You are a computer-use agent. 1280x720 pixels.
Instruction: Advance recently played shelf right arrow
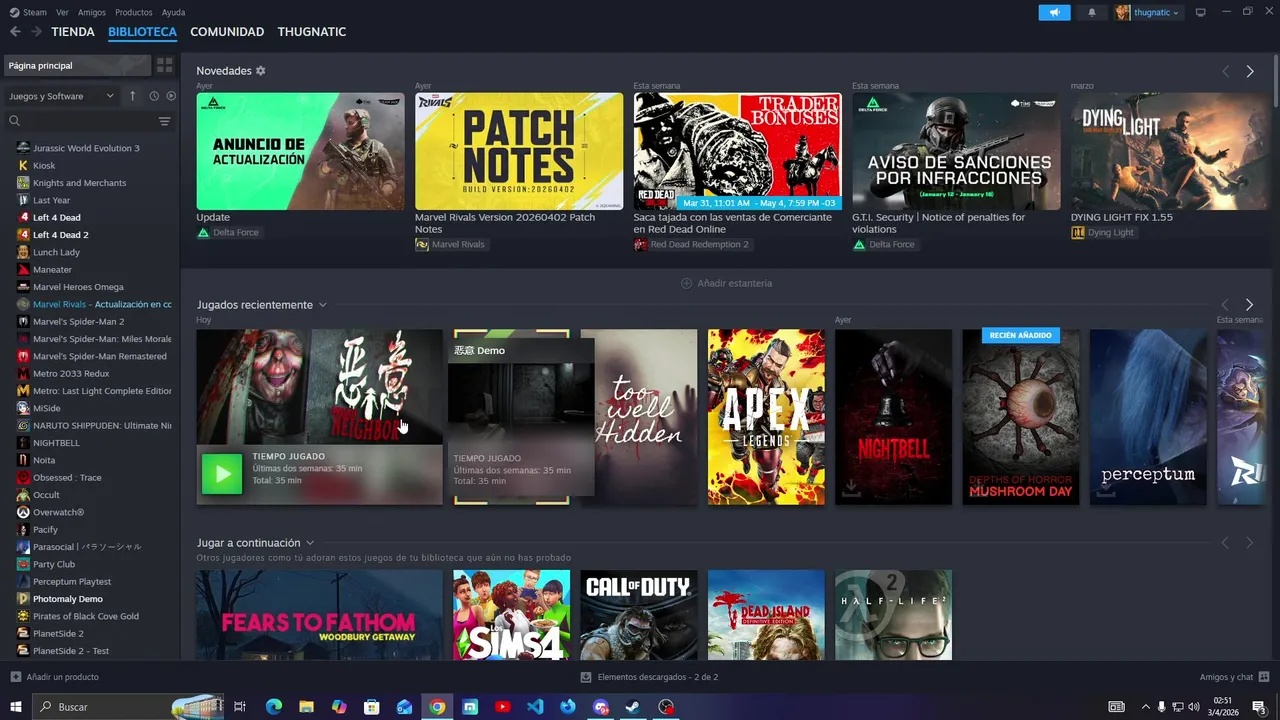pos(1249,304)
